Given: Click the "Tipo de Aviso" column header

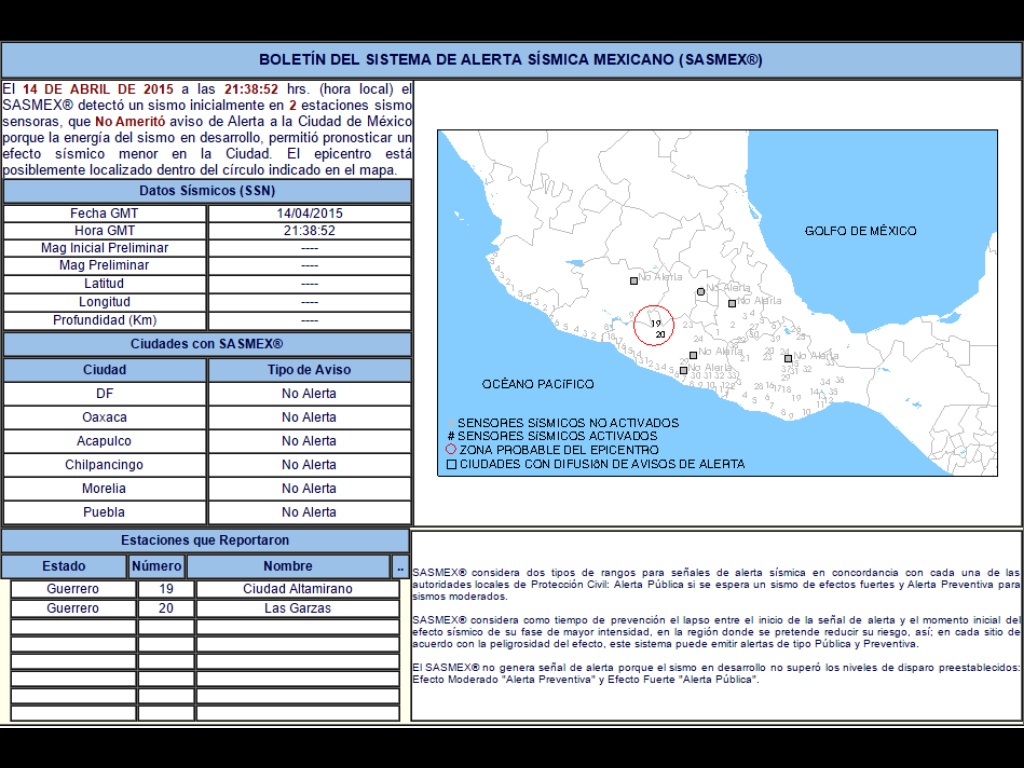Looking at the screenshot, I should point(310,370).
